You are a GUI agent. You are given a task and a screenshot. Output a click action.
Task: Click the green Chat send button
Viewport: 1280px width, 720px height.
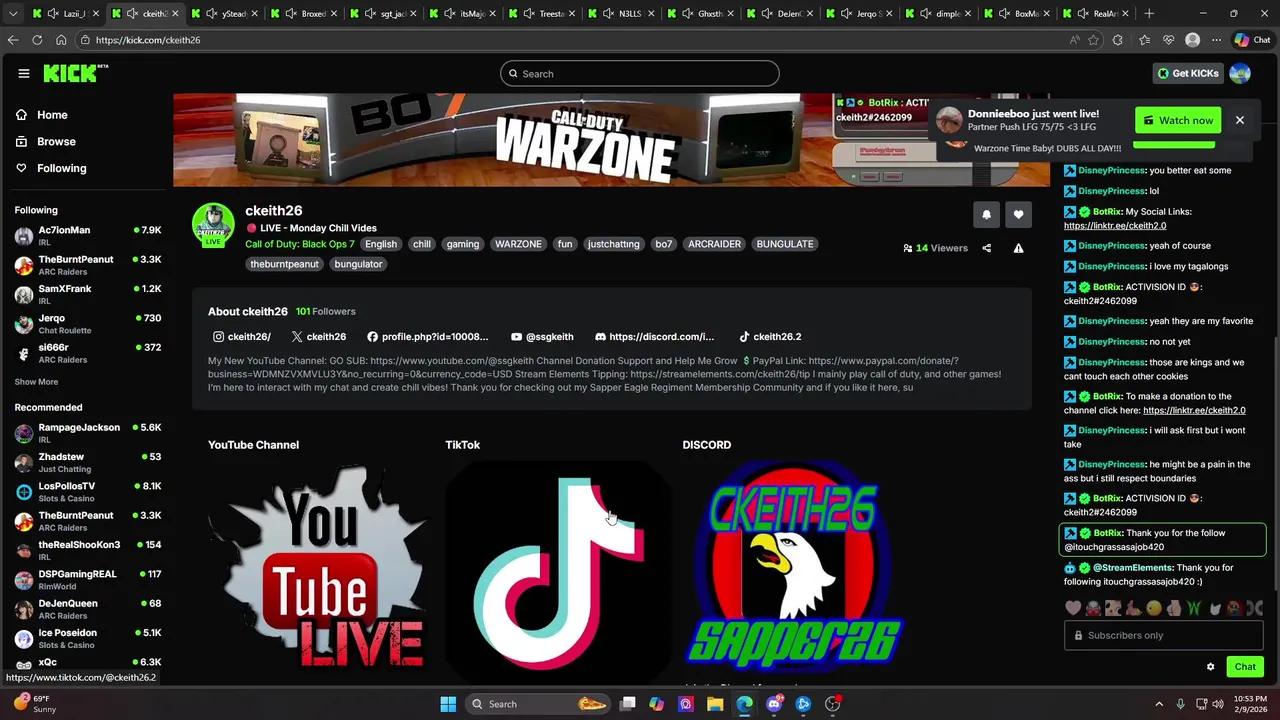coord(1245,667)
